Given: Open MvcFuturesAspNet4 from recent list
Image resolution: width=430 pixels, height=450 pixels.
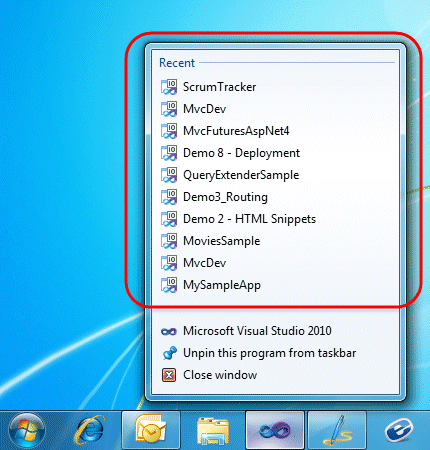Looking at the screenshot, I should (x=275, y=131).
